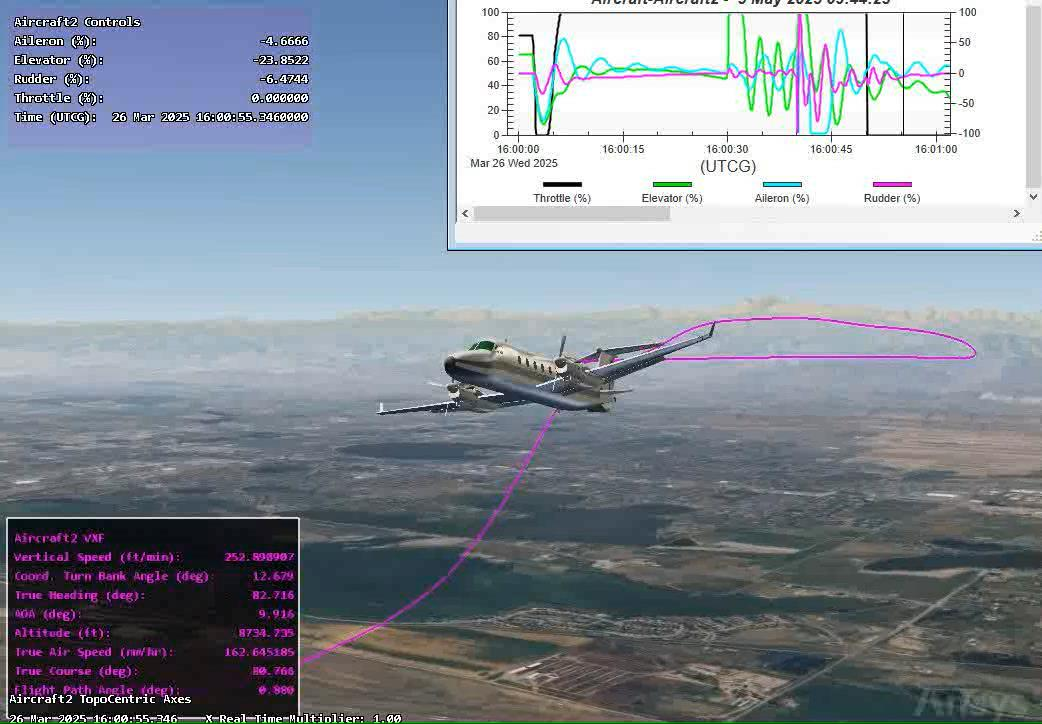Click the graph's vertical scrollbar down arrow
The height and width of the screenshot is (724, 1042).
(1033, 197)
